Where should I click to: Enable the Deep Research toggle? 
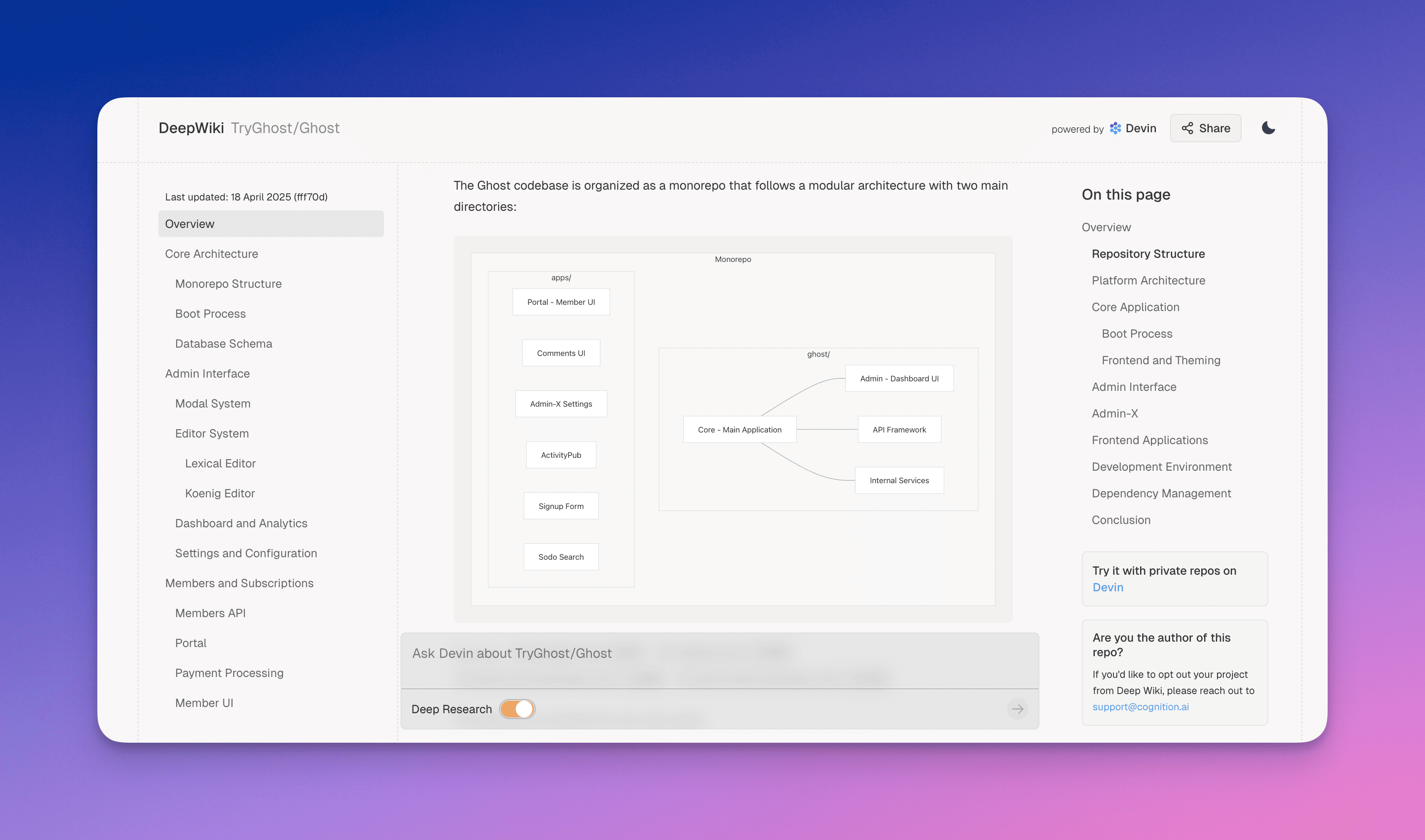(x=517, y=709)
